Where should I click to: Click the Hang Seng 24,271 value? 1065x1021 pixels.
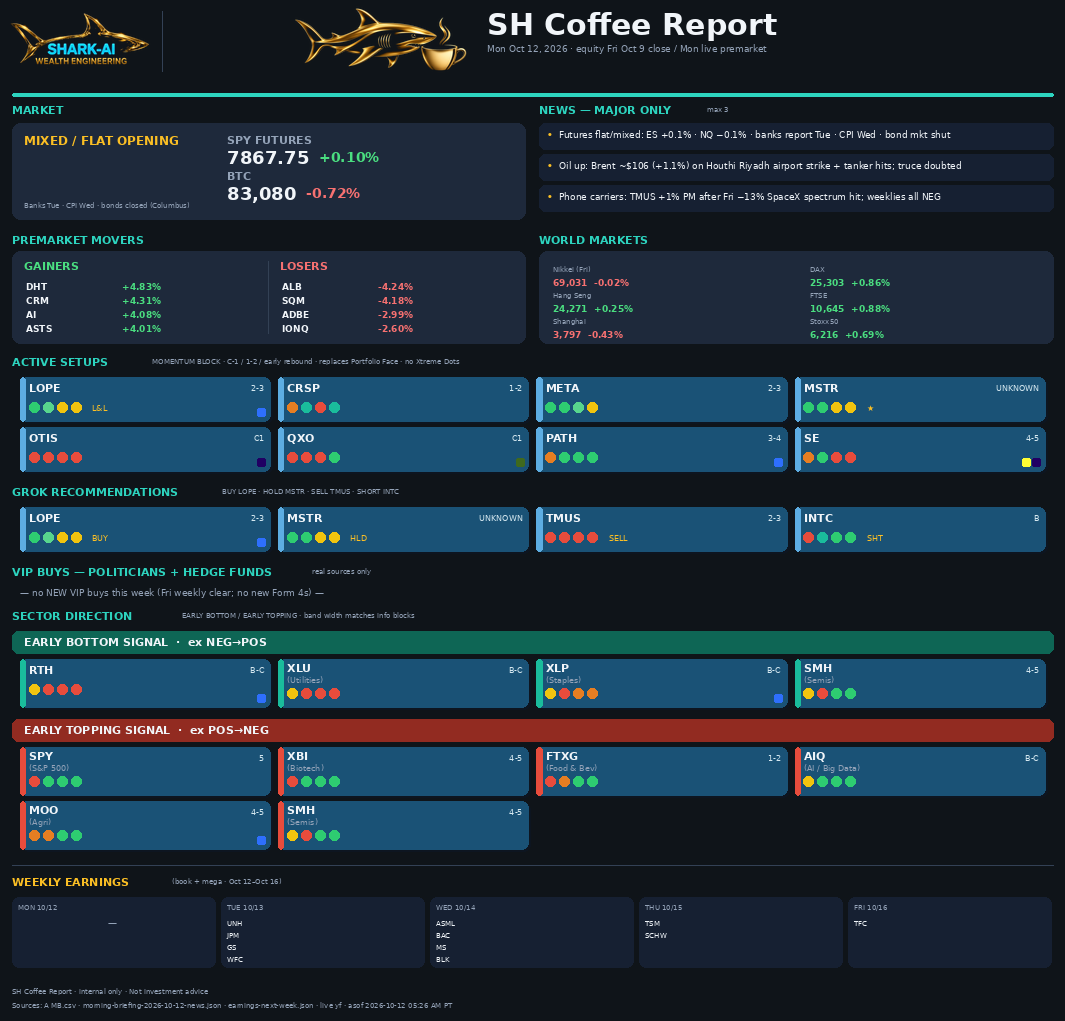[569, 309]
